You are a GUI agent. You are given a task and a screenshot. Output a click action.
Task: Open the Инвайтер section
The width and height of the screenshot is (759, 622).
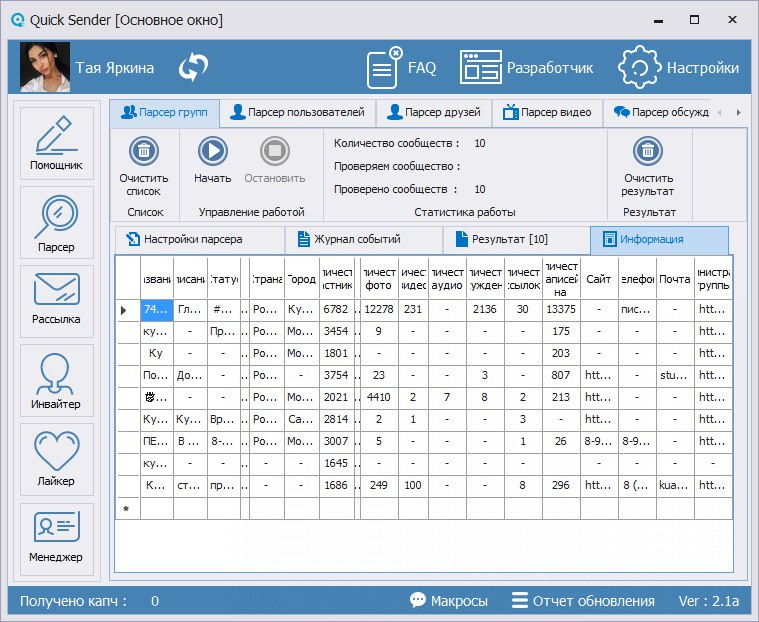coord(56,381)
